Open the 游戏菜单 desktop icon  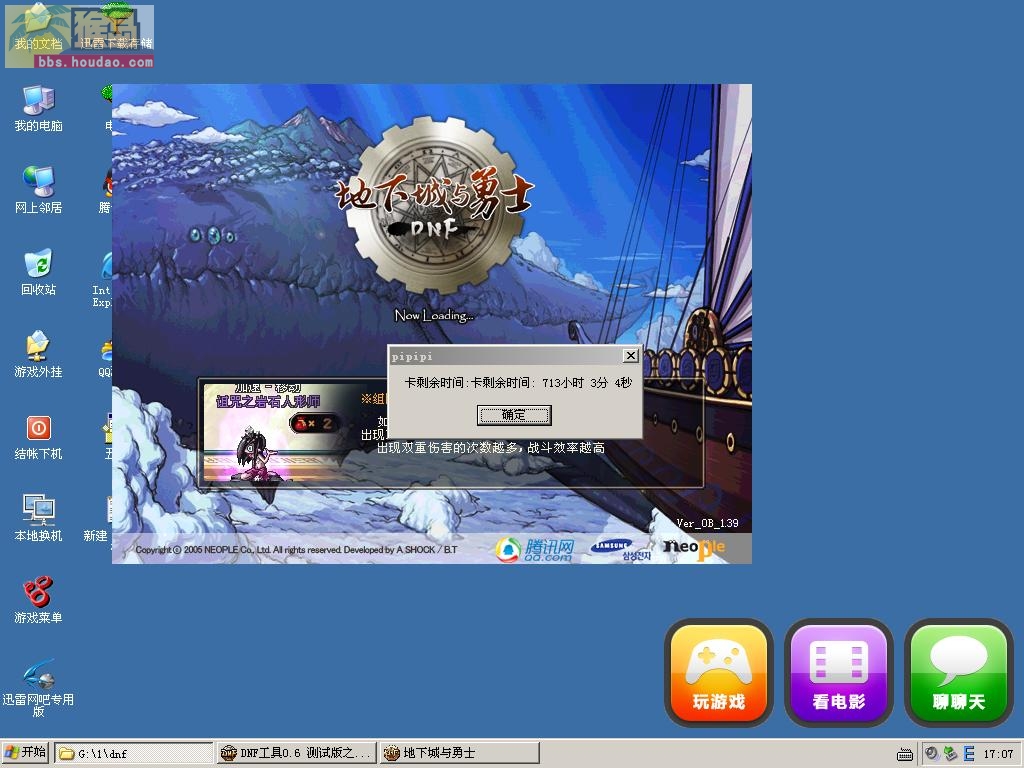[x=39, y=600]
